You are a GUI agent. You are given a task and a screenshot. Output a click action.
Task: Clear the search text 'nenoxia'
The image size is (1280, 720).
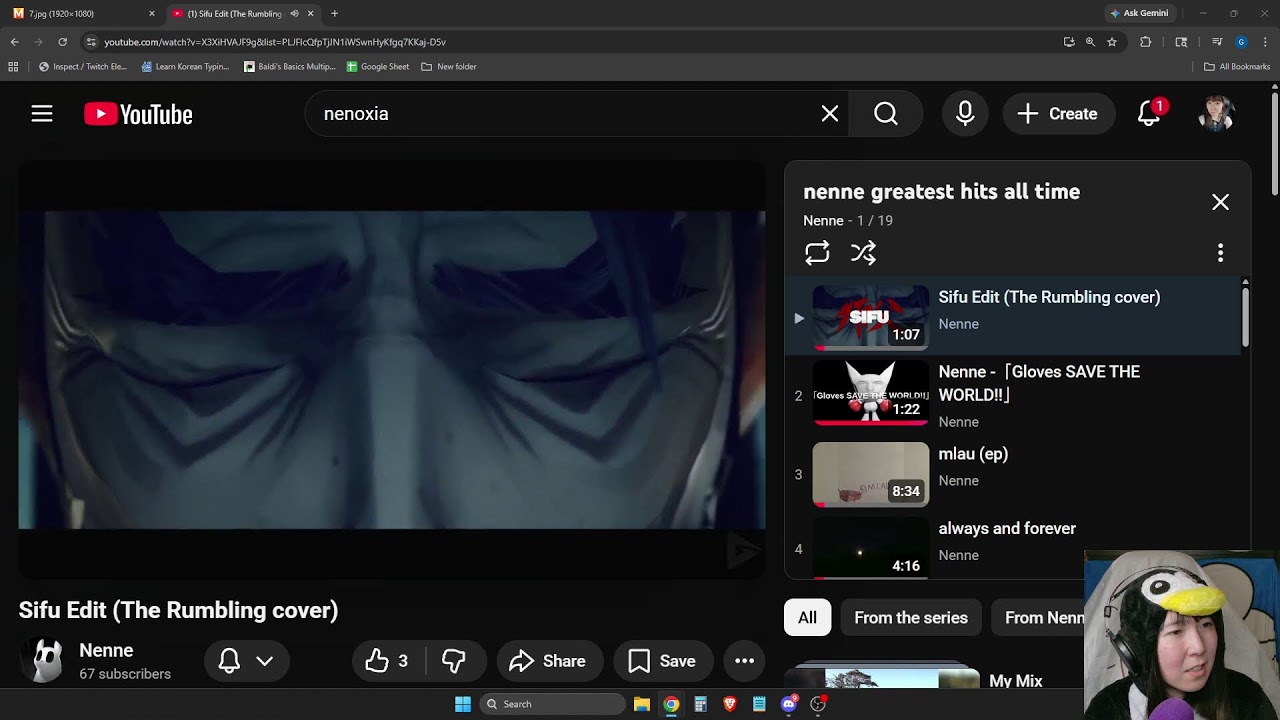(829, 114)
